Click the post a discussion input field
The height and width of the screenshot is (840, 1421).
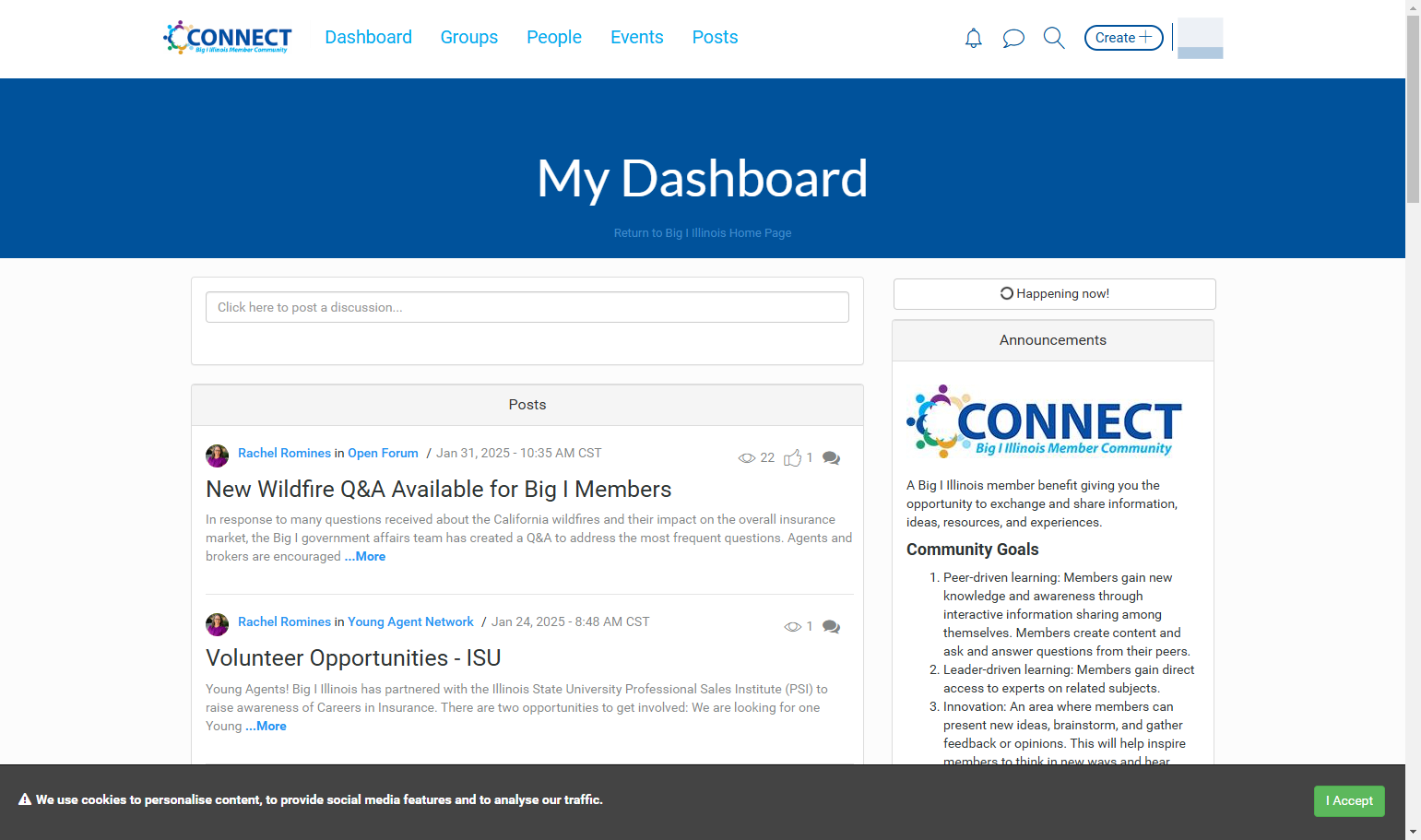[527, 307]
